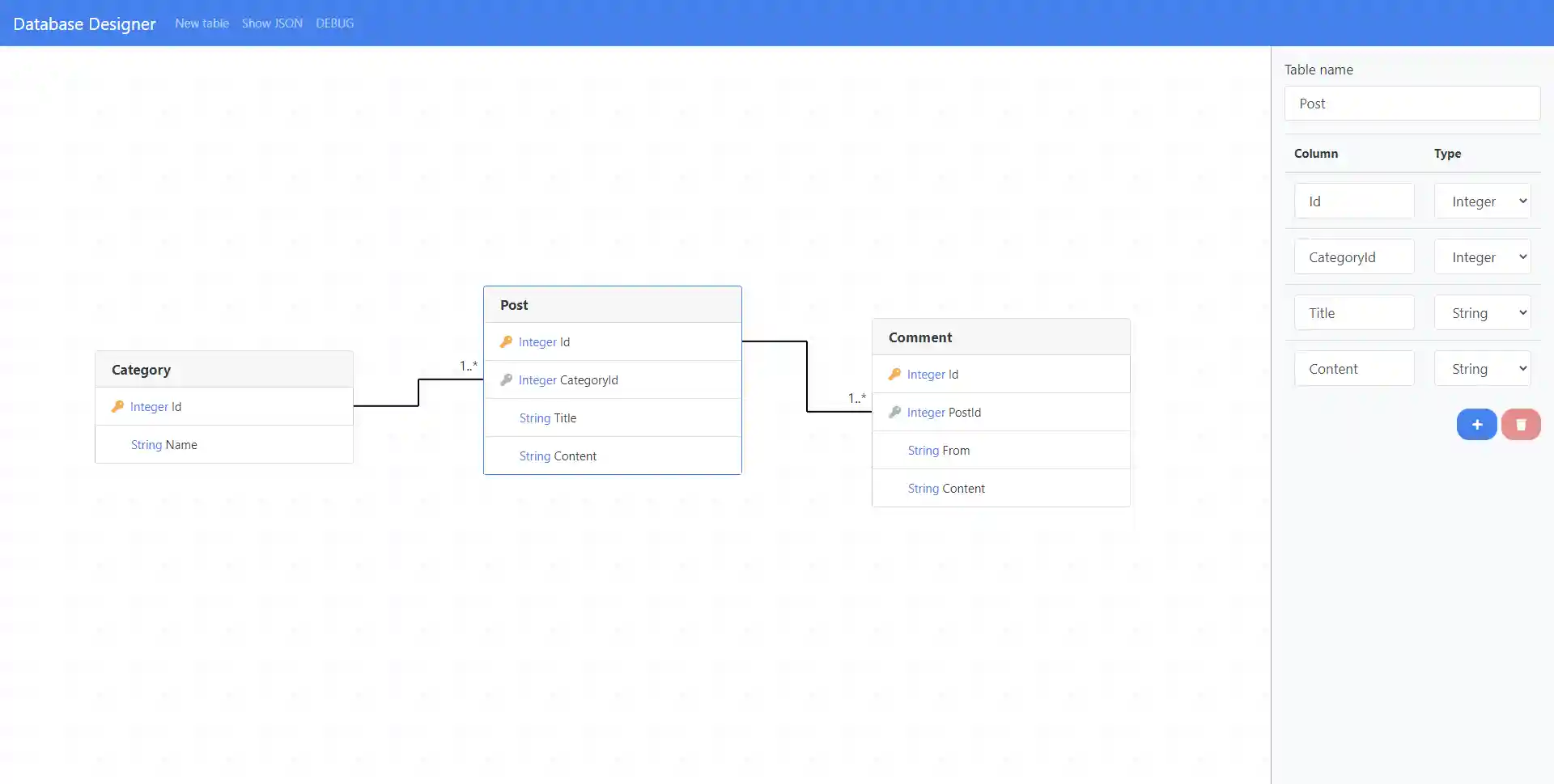Image resolution: width=1554 pixels, height=784 pixels.
Task: Click the DEBUG link in header
Action: click(x=334, y=23)
